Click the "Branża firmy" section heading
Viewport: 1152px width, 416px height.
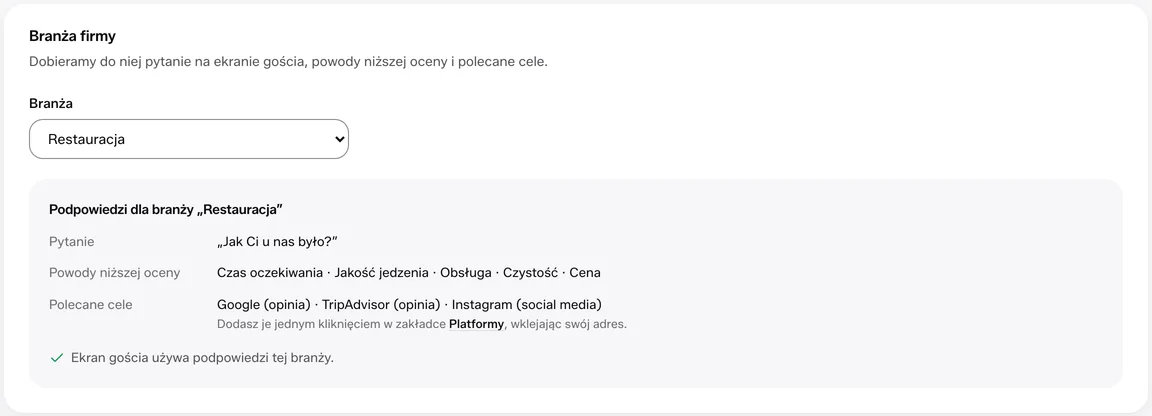click(73, 36)
